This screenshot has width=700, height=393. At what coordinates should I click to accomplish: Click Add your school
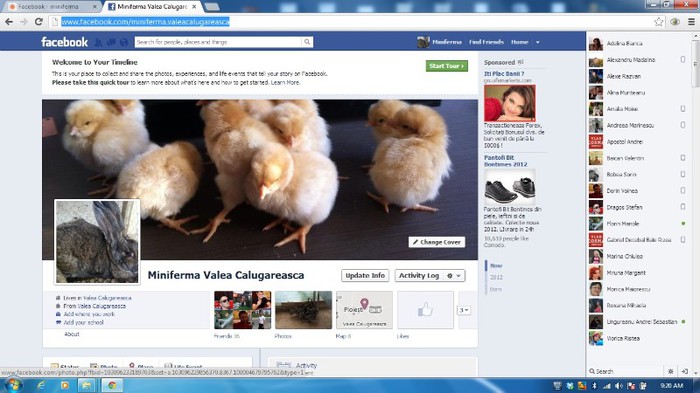83,322
